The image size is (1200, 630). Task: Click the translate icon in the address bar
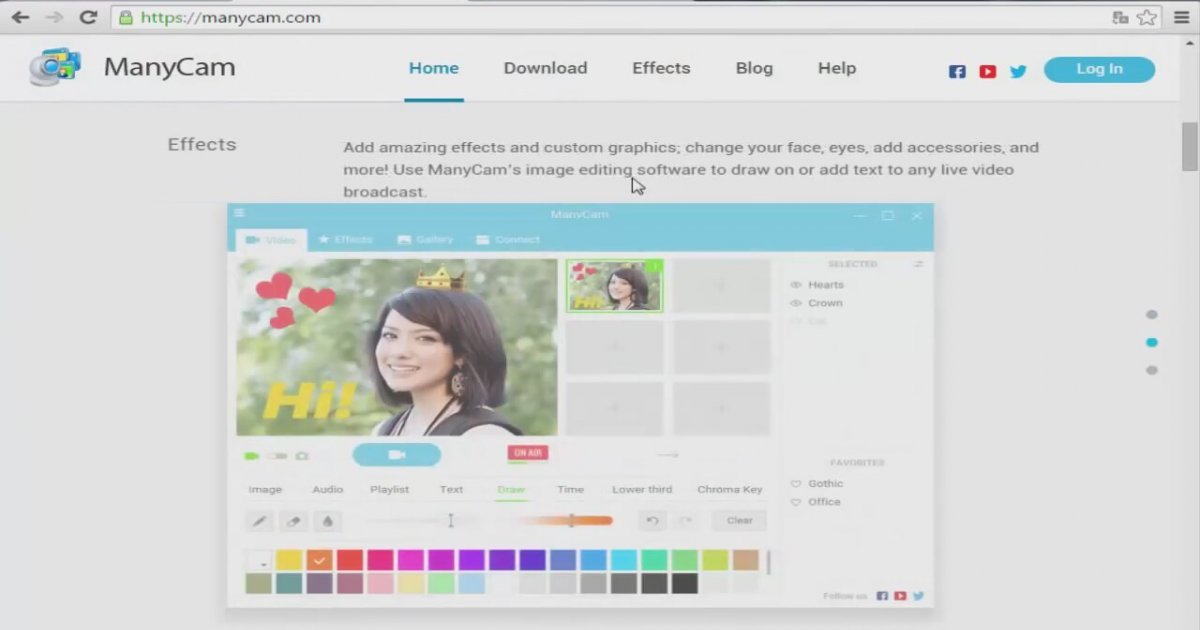pos(1120,17)
